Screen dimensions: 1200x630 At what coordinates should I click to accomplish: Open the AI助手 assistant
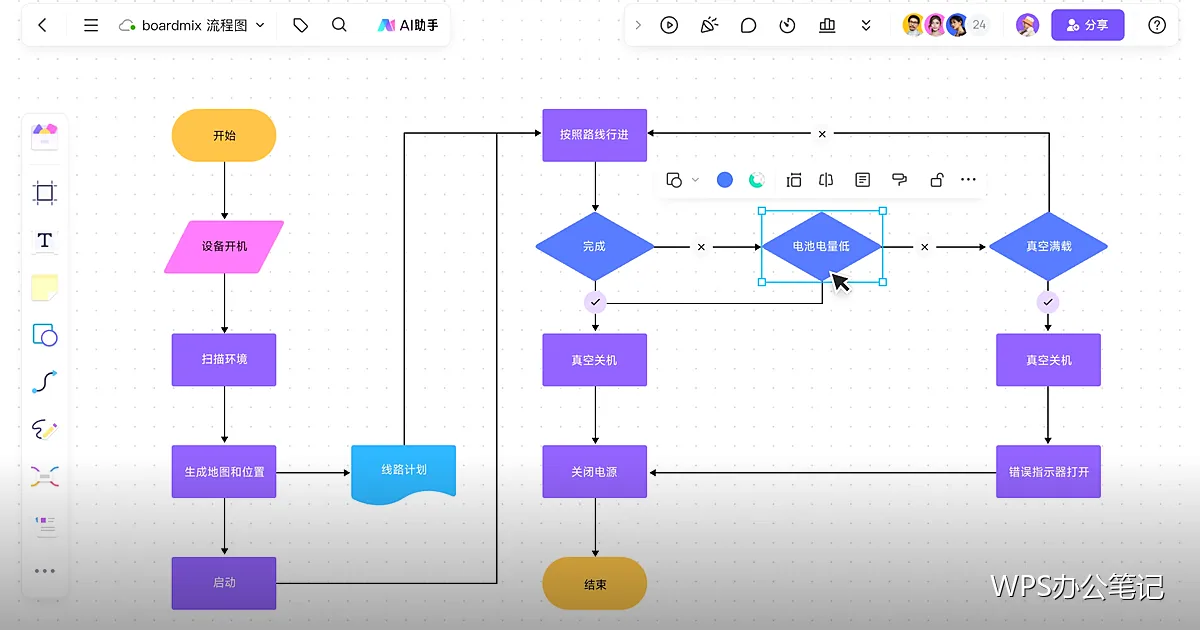click(x=408, y=25)
